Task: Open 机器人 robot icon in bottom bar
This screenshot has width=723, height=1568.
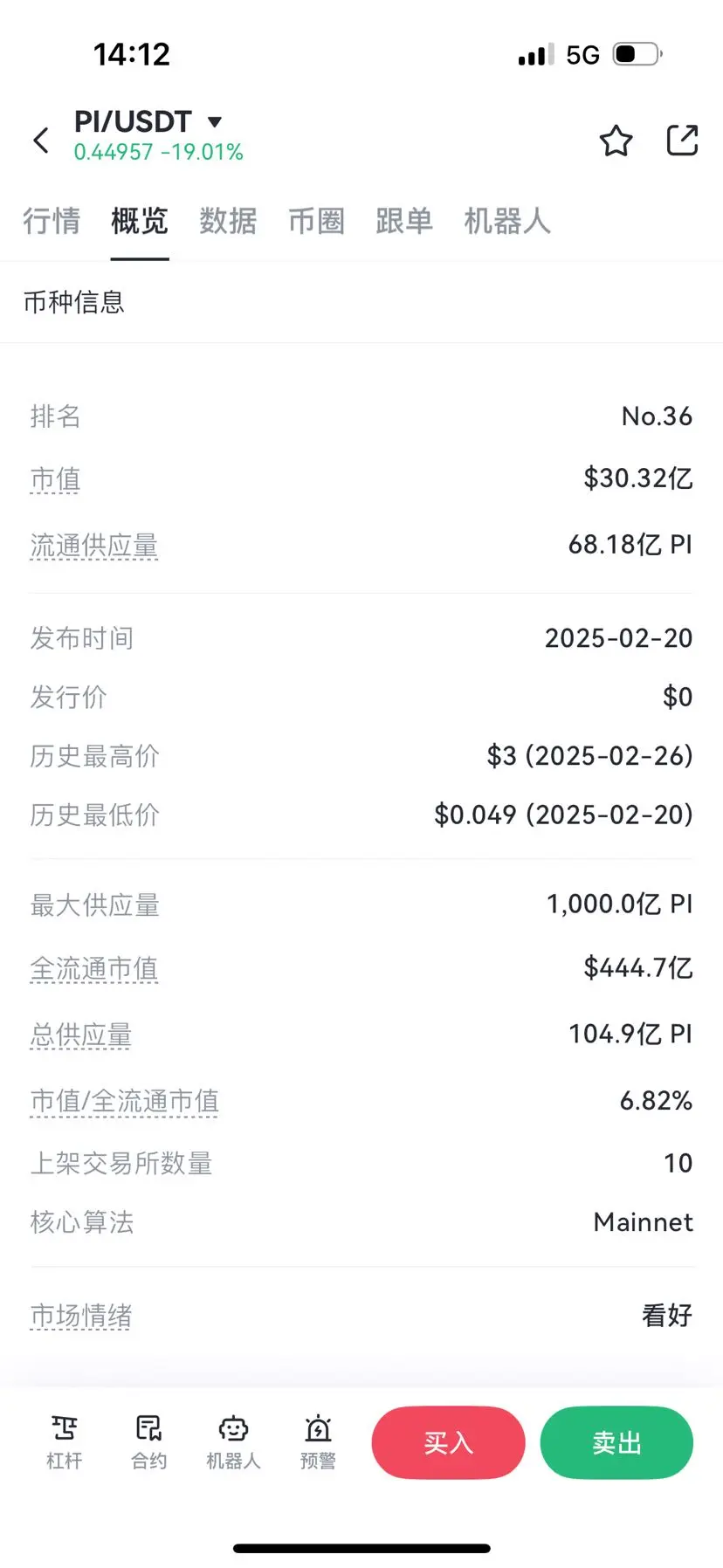Action: 233,1441
